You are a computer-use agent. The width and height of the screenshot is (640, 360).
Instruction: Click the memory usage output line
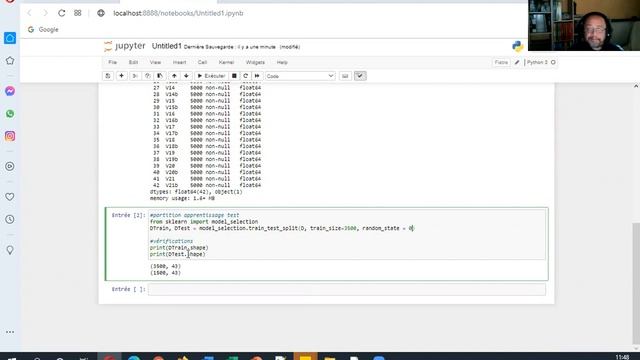tap(182, 198)
